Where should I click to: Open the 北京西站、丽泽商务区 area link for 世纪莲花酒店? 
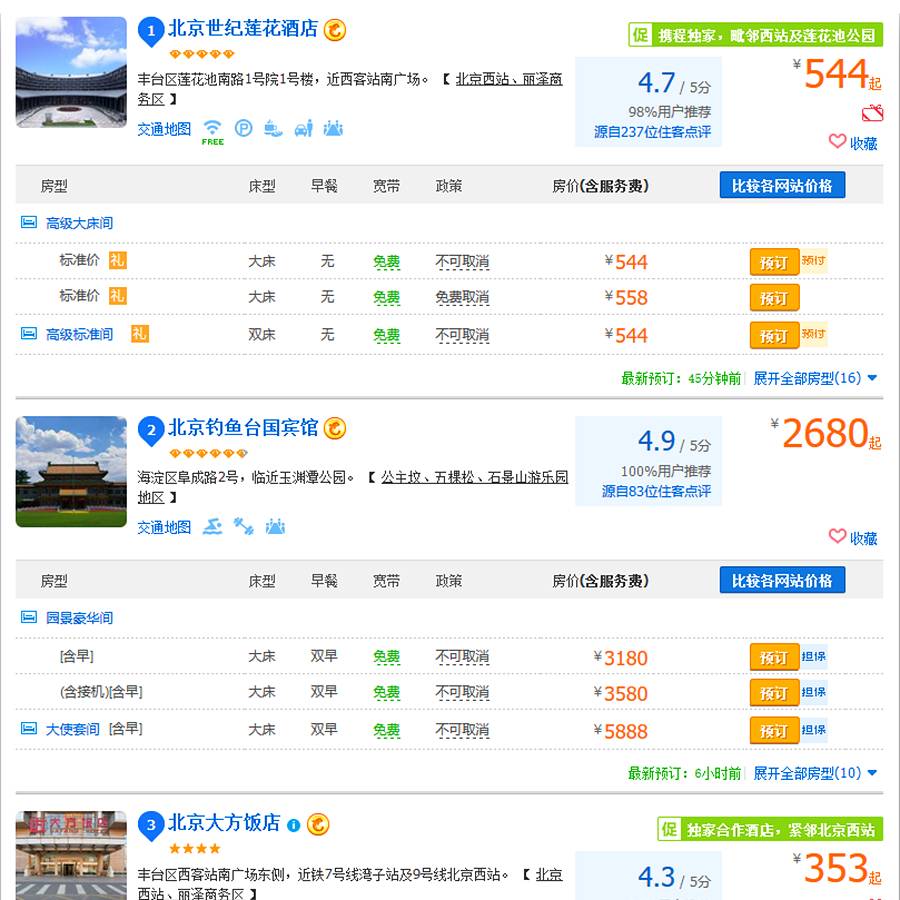pos(509,79)
